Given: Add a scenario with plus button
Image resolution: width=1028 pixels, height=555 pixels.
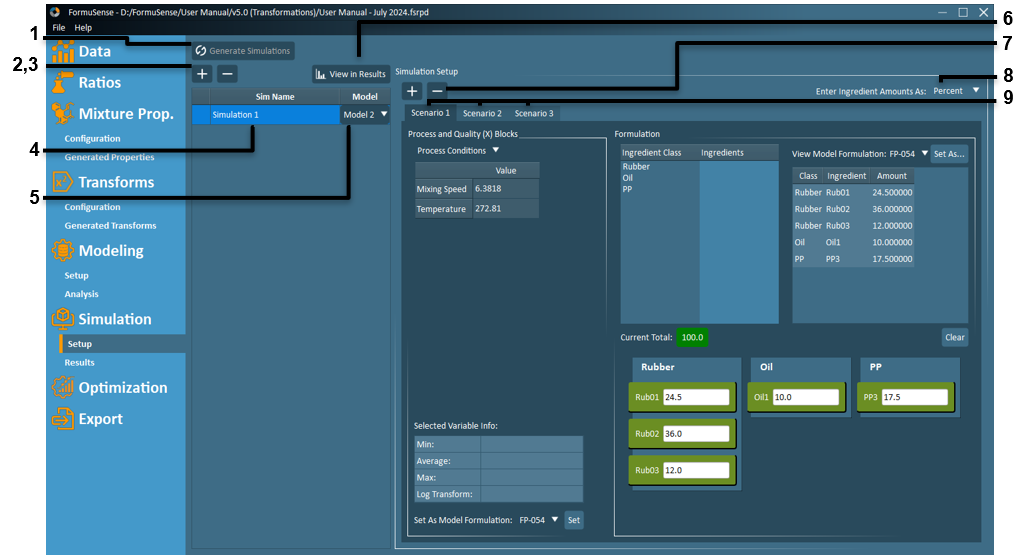Looking at the screenshot, I should [x=412, y=91].
